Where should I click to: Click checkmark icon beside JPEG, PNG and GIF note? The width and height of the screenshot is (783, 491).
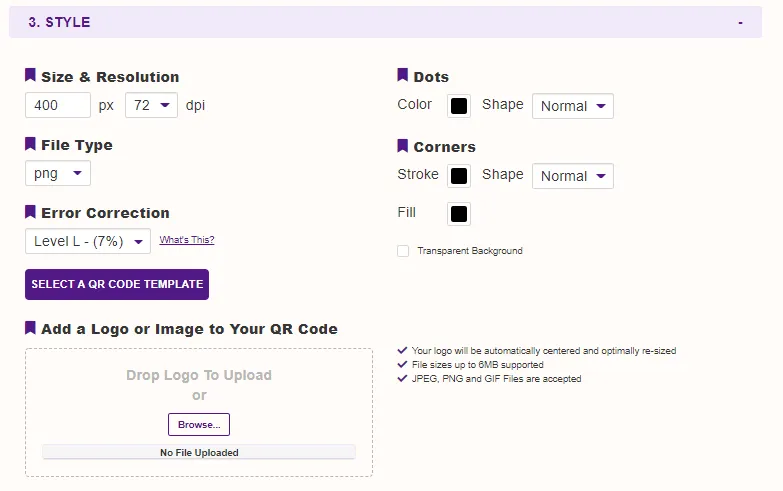[x=402, y=378]
